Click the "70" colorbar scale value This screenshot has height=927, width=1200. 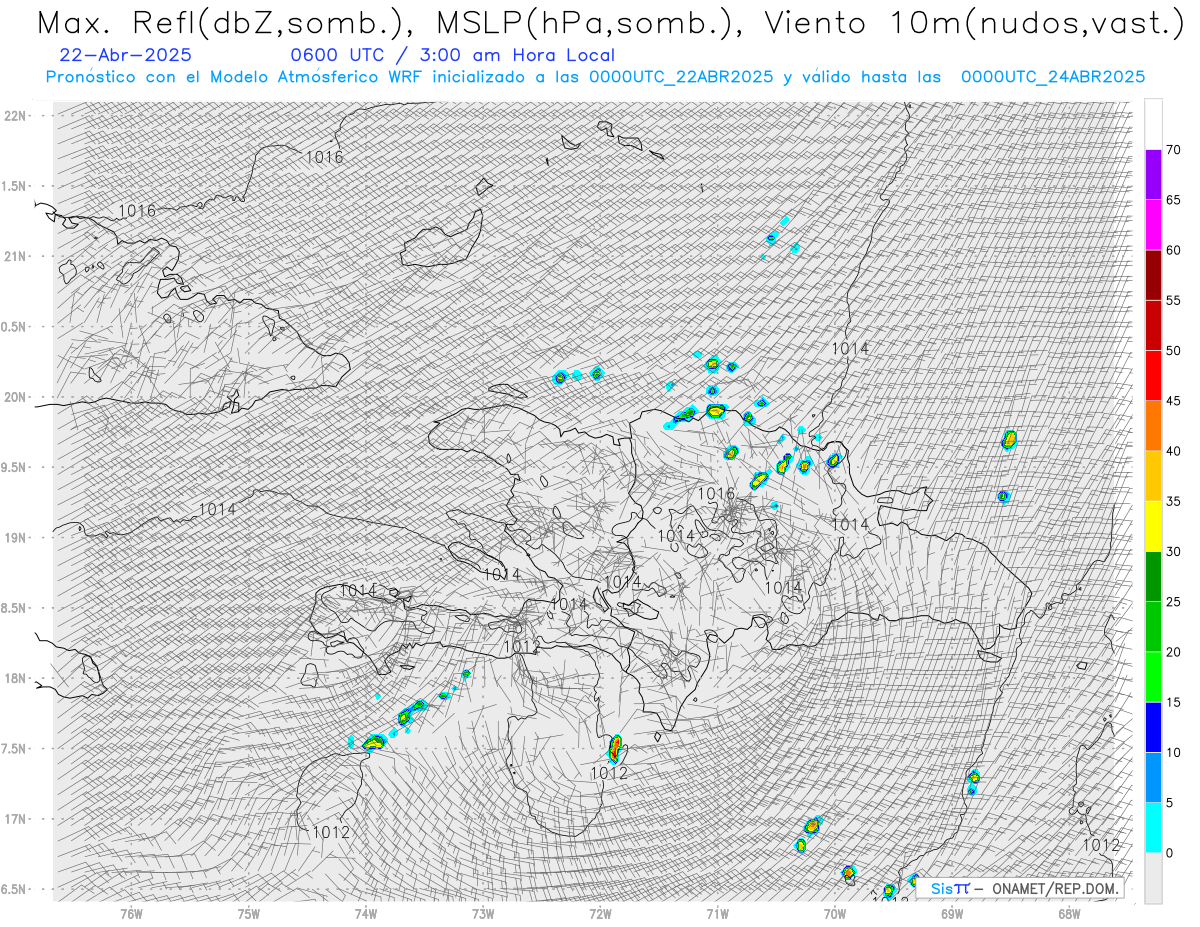click(1173, 150)
